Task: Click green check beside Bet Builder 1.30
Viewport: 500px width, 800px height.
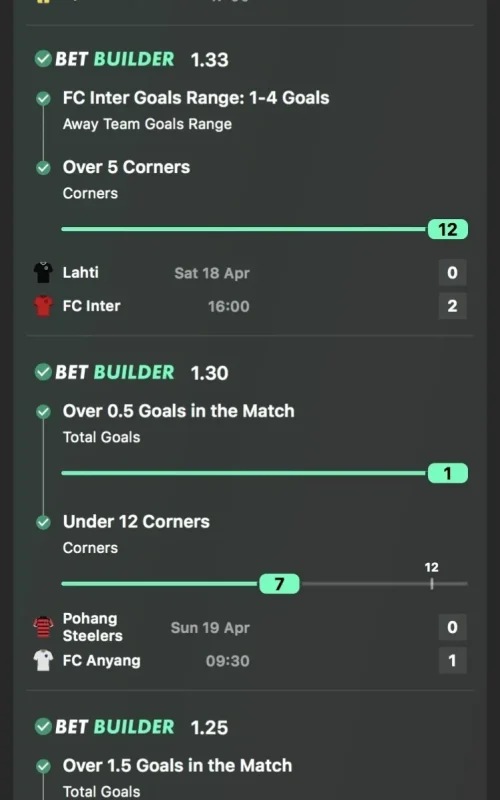Action: point(43,372)
